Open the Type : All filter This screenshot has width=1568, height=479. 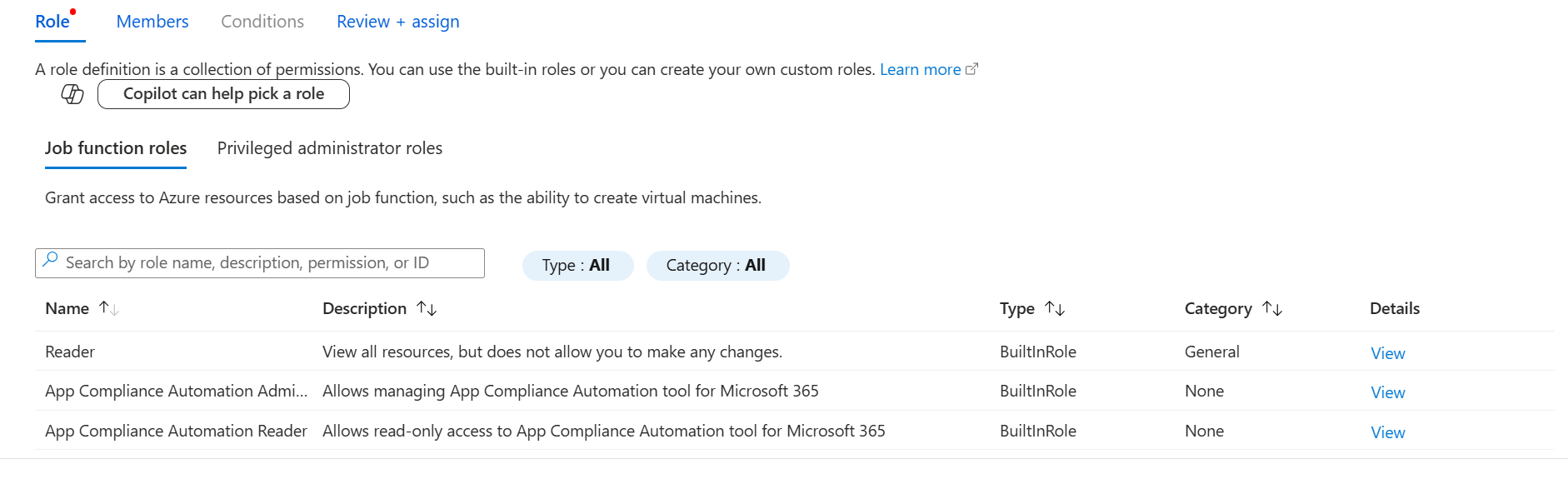pos(577,266)
